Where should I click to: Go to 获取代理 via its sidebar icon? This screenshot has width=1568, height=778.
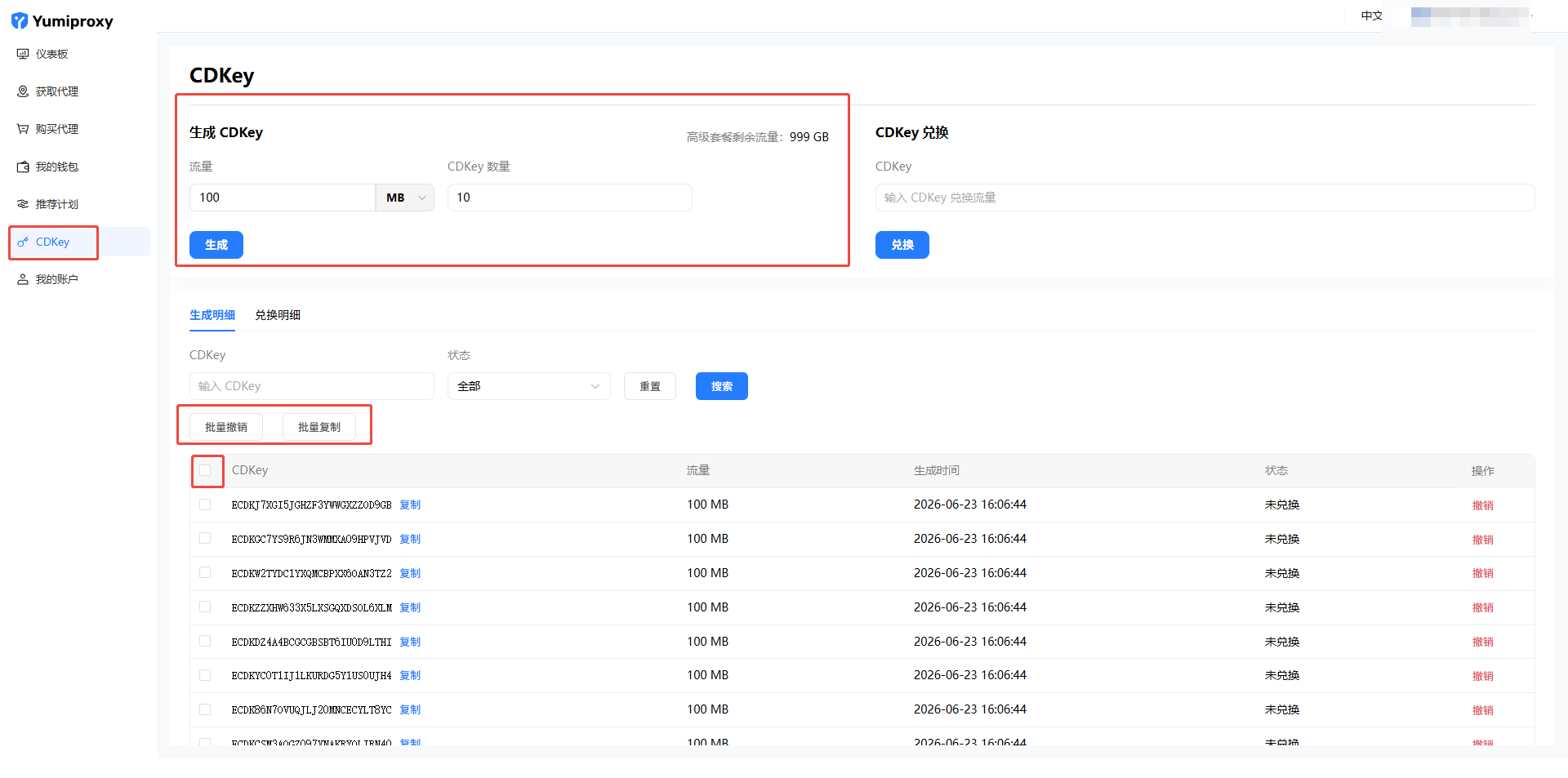pos(23,91)
